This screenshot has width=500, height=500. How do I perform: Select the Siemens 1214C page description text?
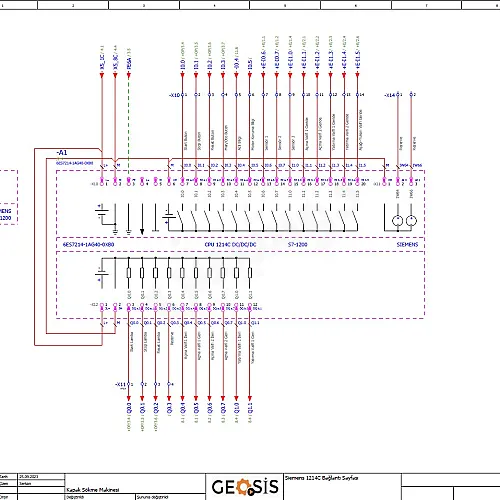321,478
